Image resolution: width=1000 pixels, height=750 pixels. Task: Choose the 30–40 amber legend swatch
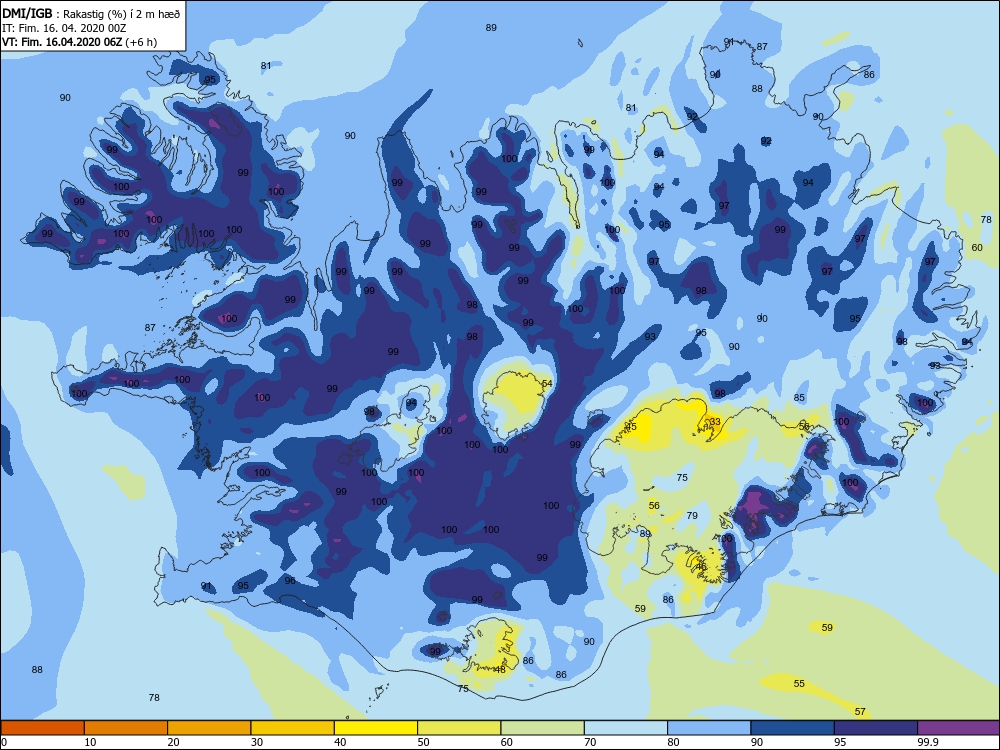tap(293, 728)
